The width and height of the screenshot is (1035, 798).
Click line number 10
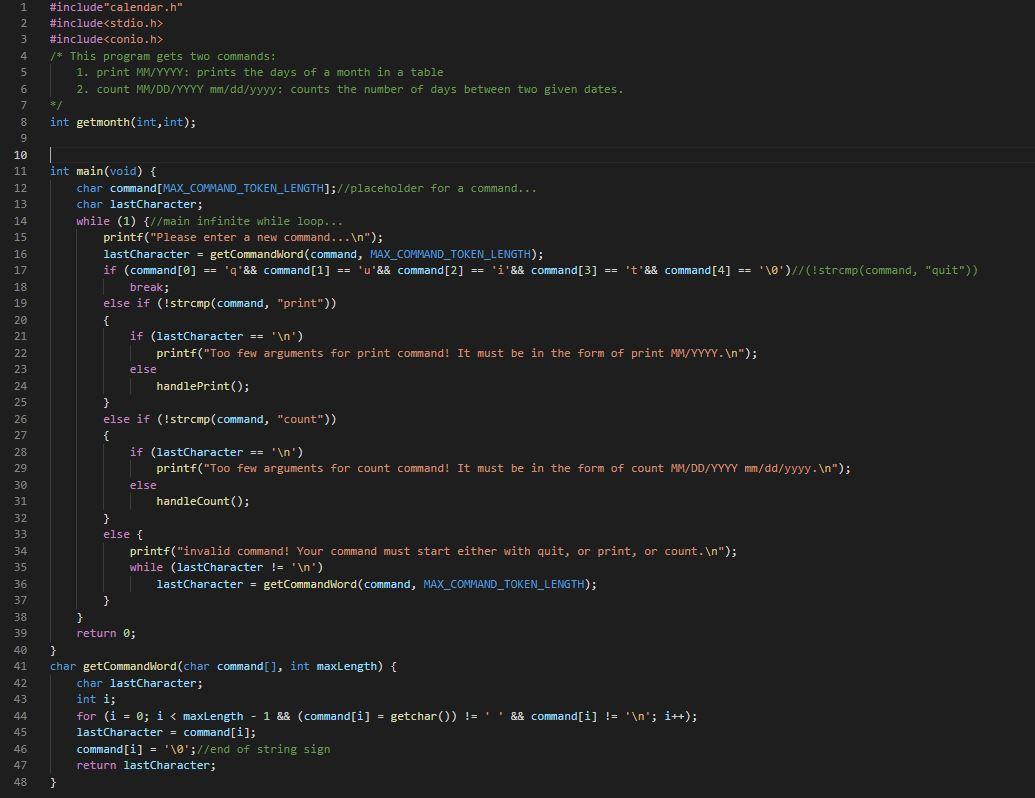[x=20, y=154]
